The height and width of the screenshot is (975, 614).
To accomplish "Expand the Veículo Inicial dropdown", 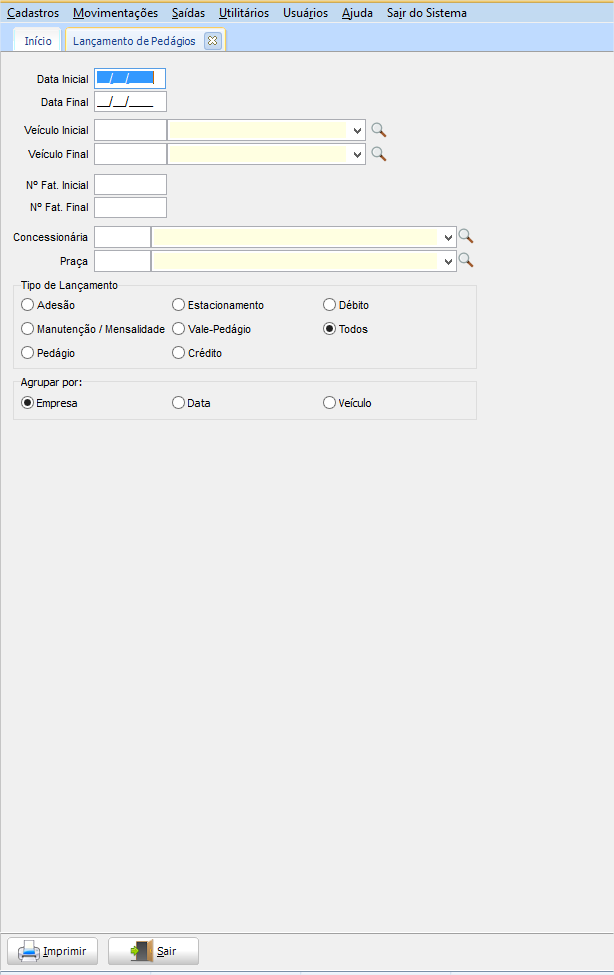I will point(357,130).
